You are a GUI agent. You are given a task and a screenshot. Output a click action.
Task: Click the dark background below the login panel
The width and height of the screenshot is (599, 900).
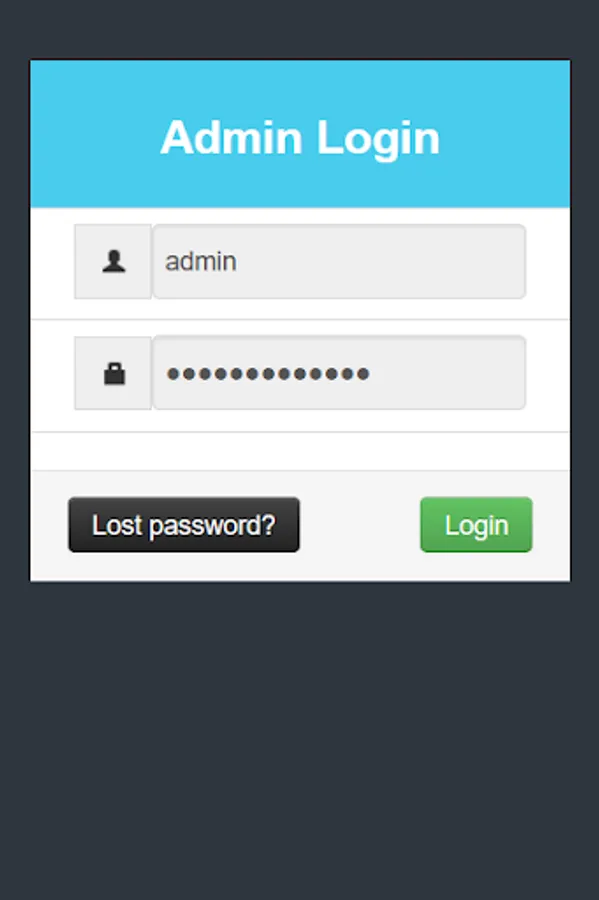(x=300, y=740)
